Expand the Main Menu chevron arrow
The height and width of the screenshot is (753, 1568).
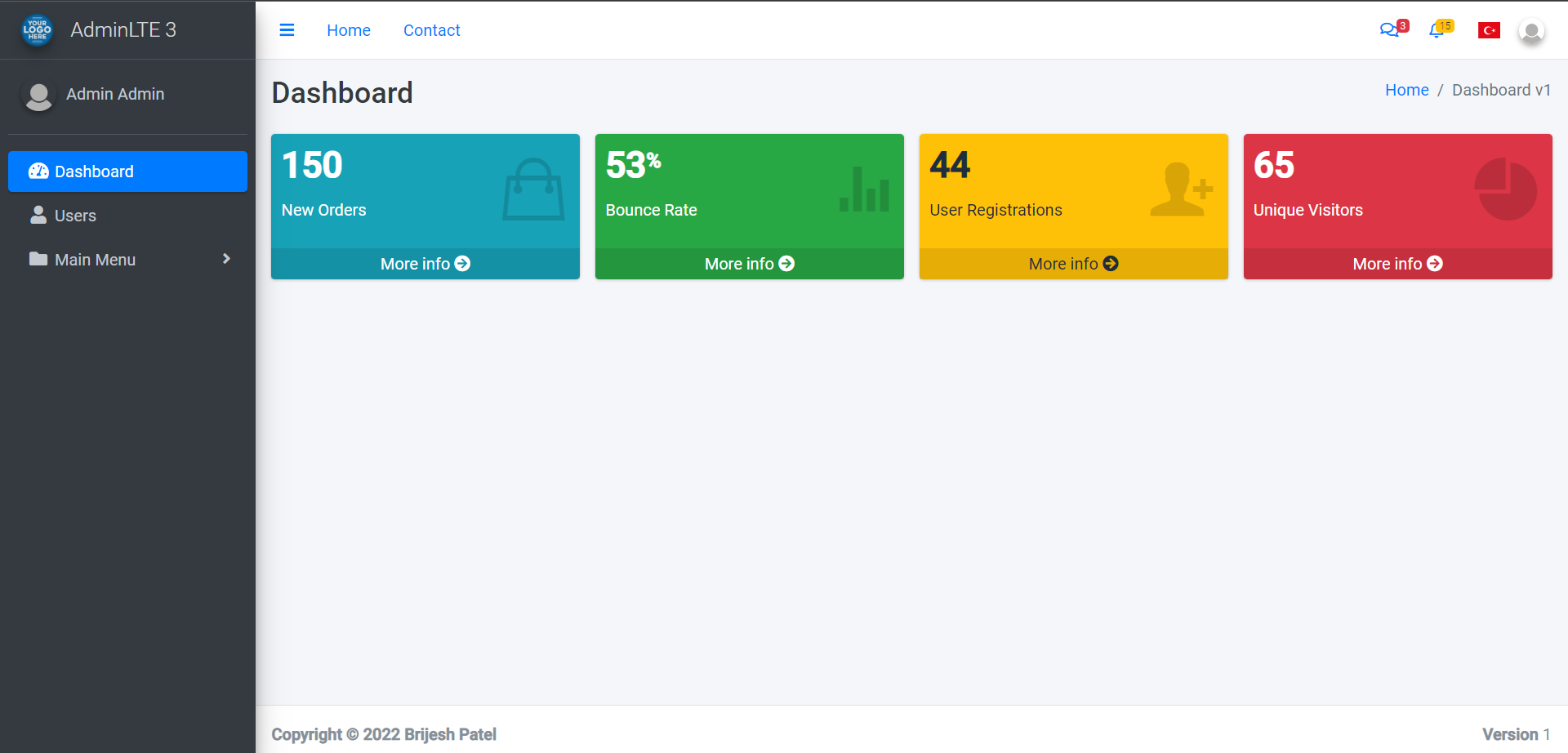[x=226, y=259]
